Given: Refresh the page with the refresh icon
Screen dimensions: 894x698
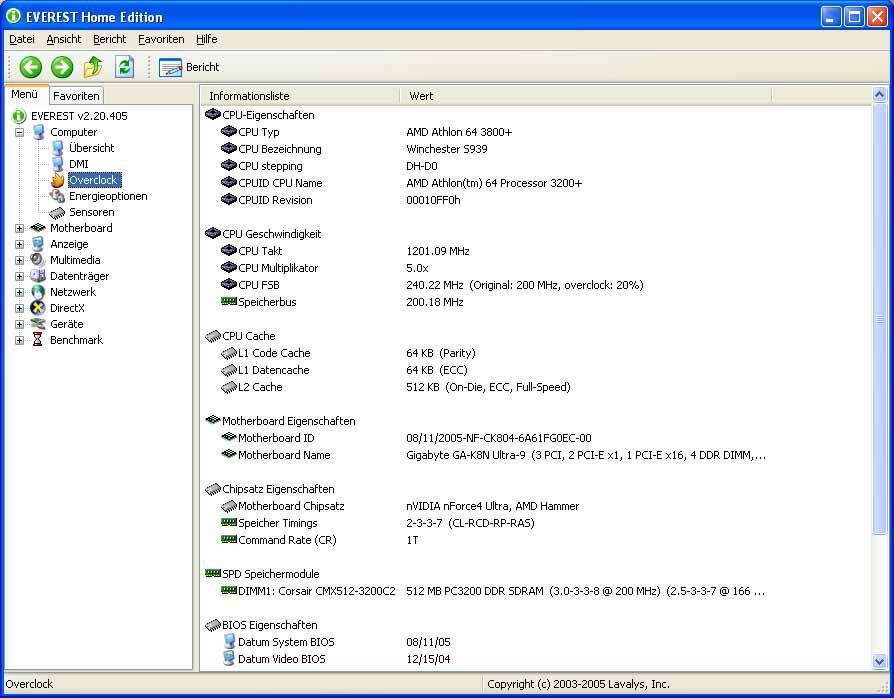Looking at the screenshot, I should pyautogui.click(x=124, y=67).
